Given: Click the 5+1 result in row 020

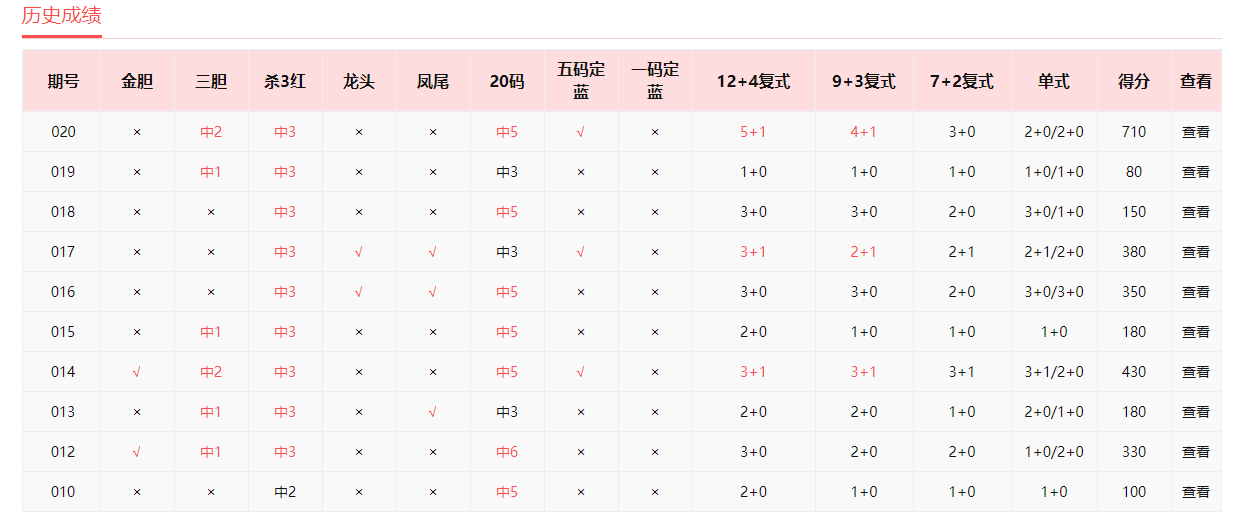Looking at the screenshot, I should 753,132.
